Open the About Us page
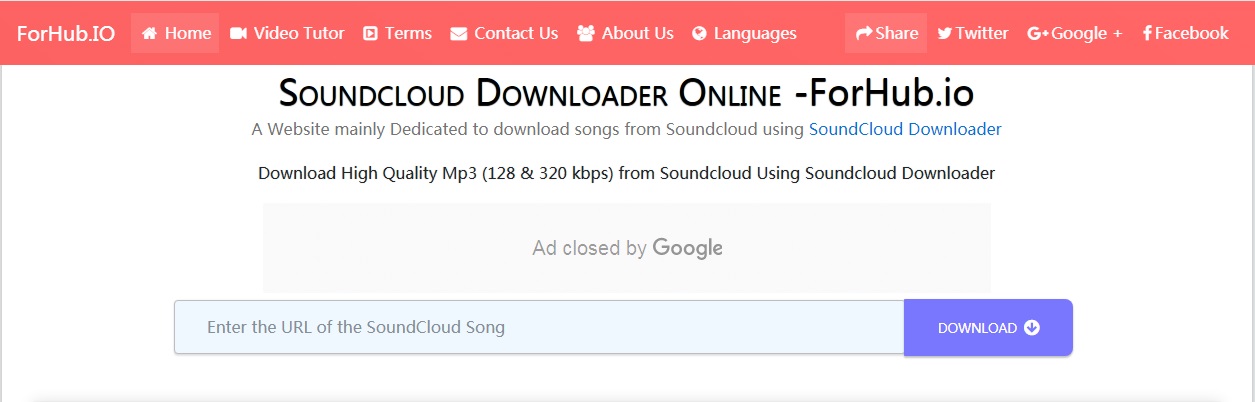 pyautogui.click(x=637, y=33)
